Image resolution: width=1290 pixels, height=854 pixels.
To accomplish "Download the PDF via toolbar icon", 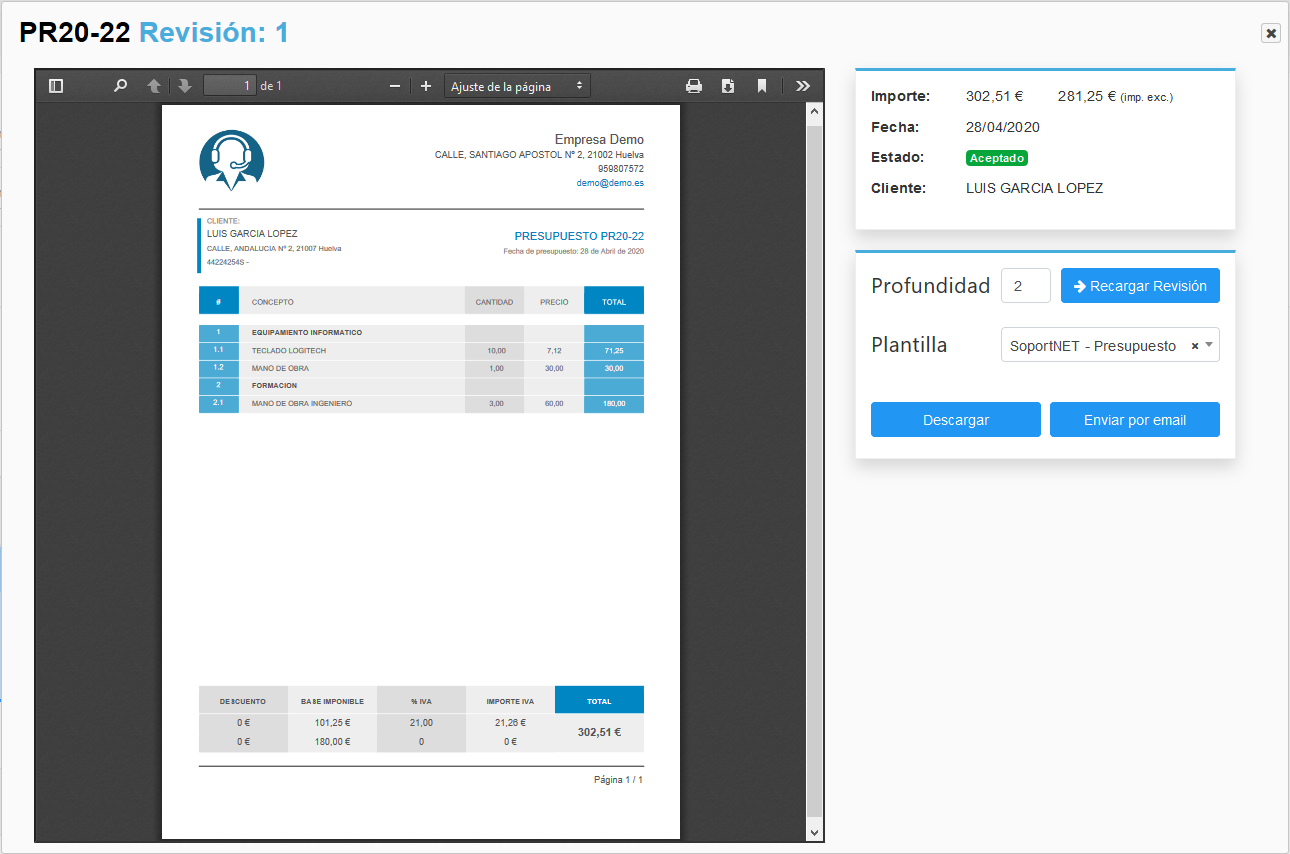I will pos(728,86).
